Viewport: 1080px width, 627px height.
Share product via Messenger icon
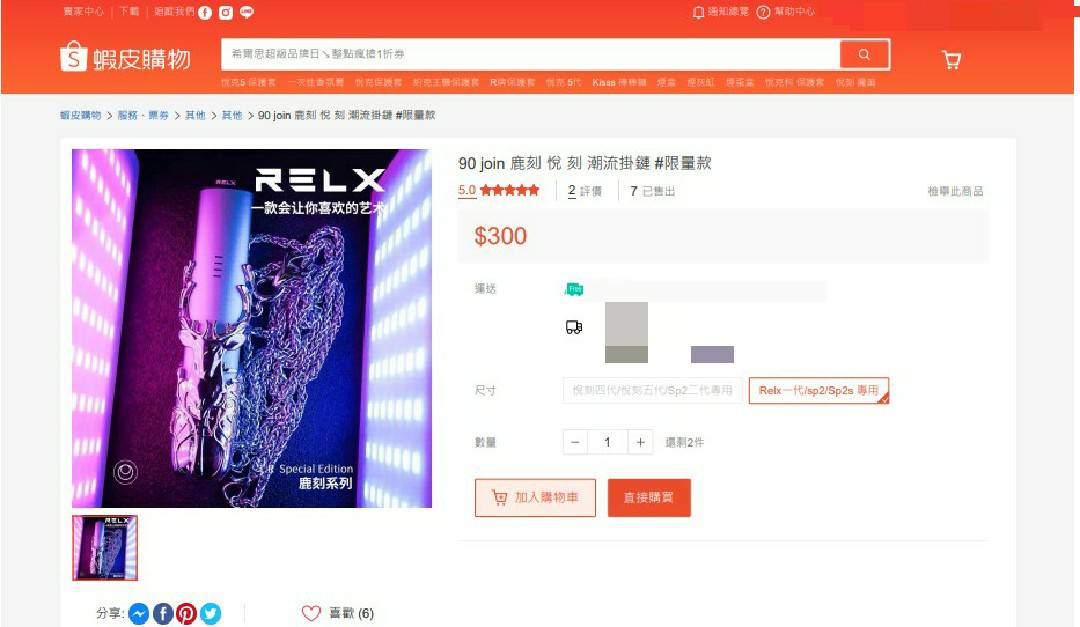[138, 613]
